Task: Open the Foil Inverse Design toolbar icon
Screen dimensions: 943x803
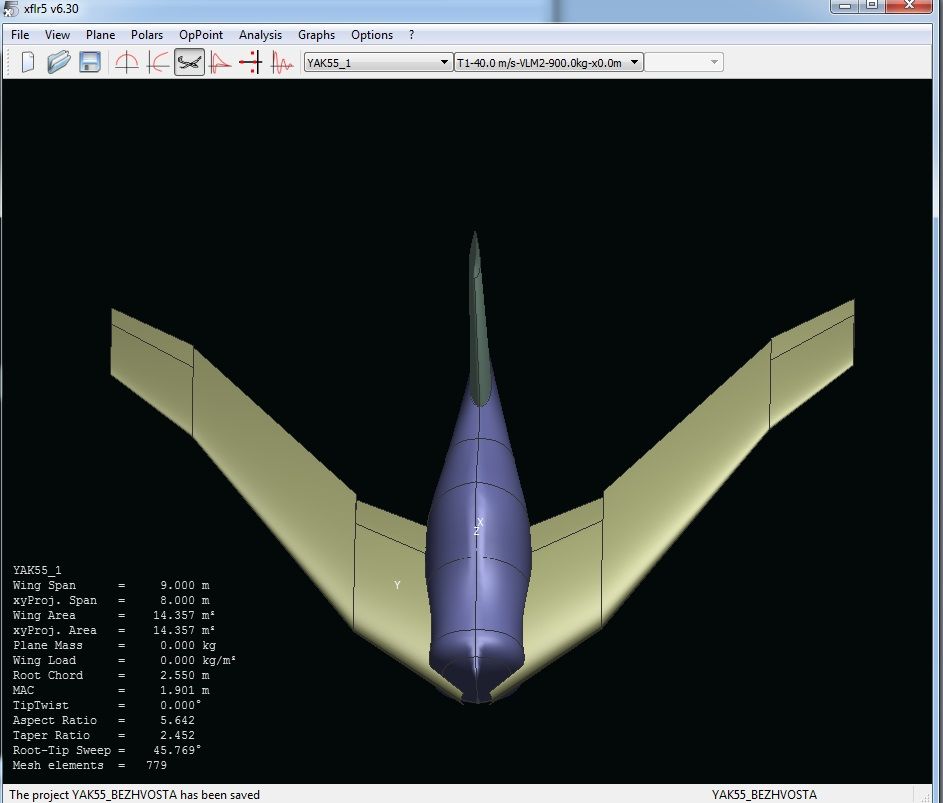Action: click(158, 62)
